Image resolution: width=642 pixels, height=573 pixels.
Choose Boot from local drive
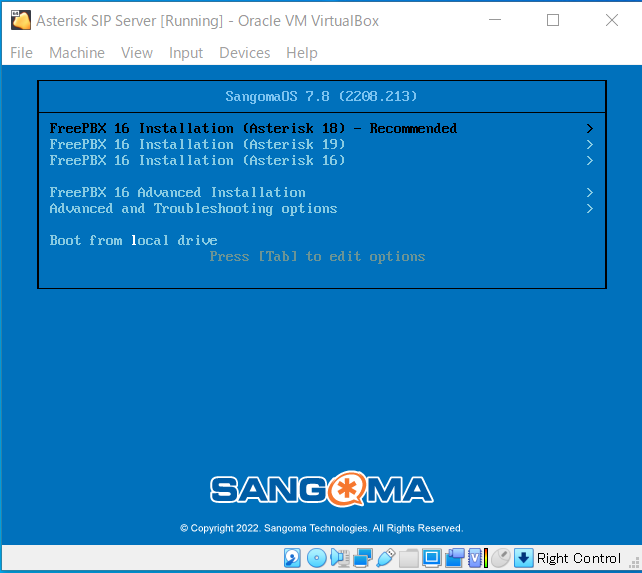(x=321, y=240)
